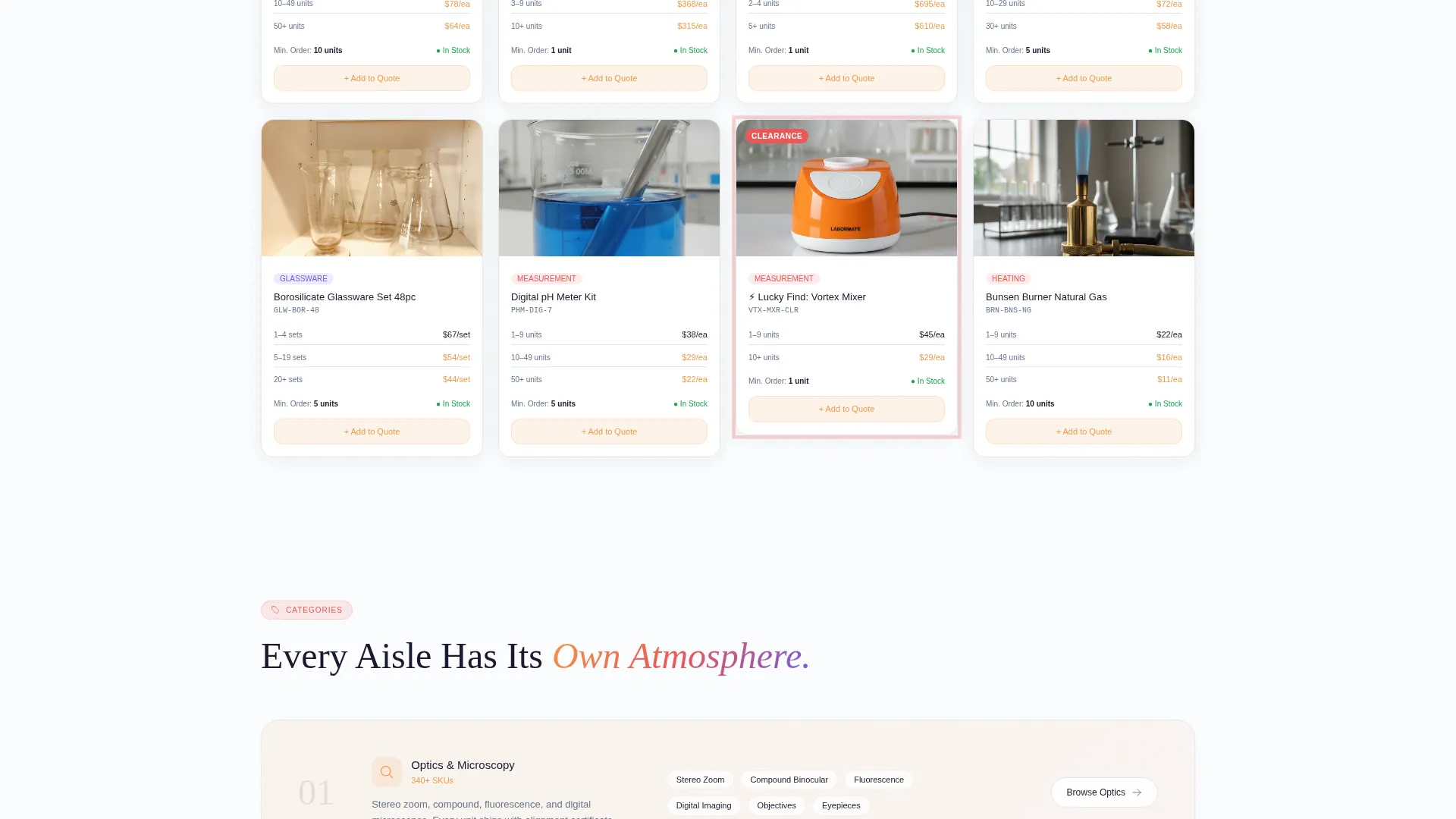Click the $67/set price tier
Image resolution: width=1456 pixels, height=819 pixels.
457,334
